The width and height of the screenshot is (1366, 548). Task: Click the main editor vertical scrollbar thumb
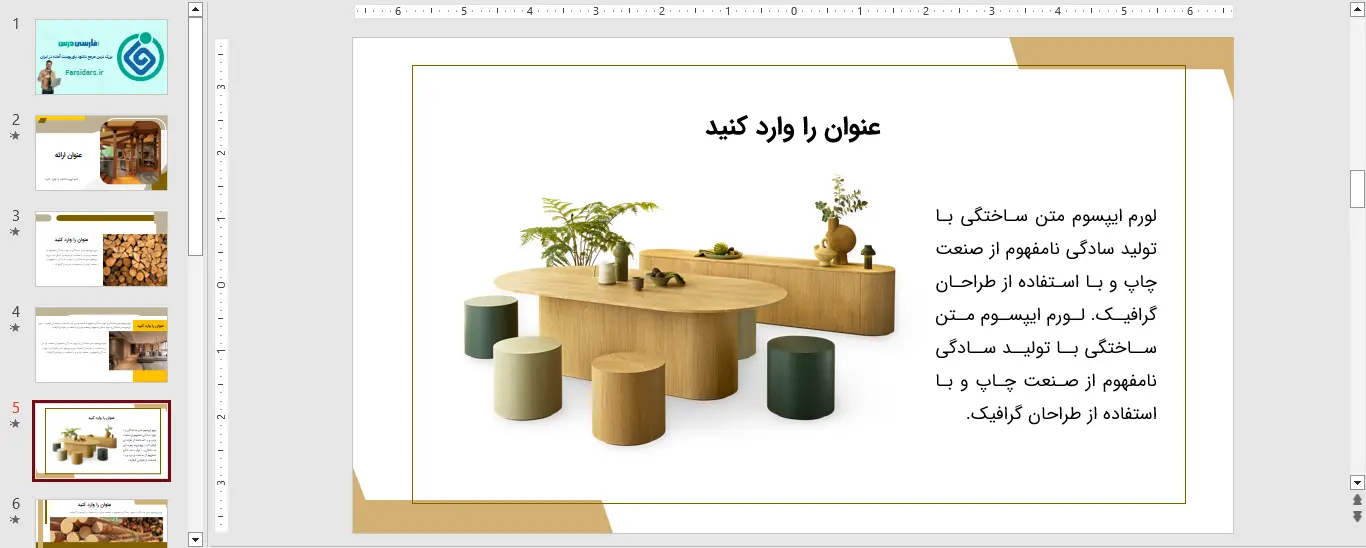coord(1357,187)
